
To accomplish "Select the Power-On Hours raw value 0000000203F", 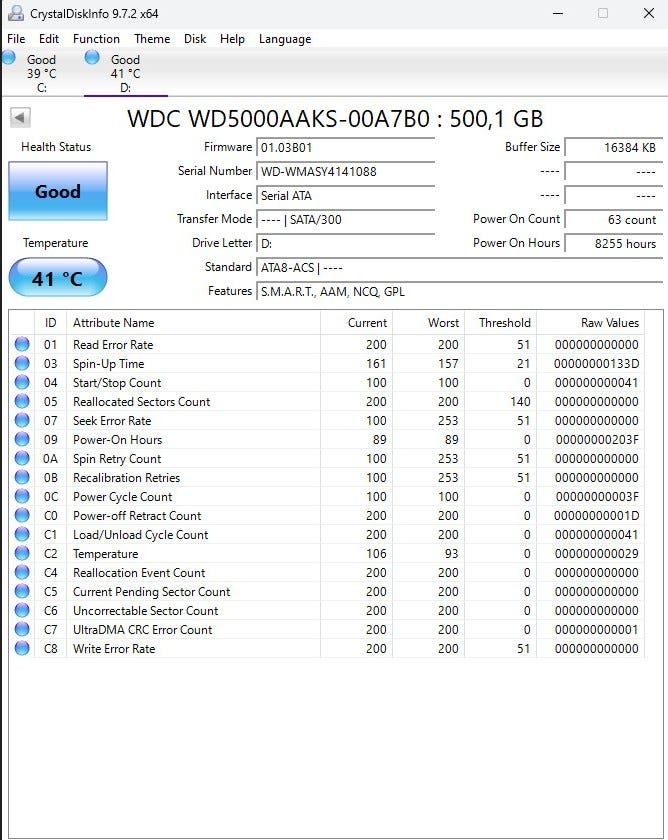I will pos(597,440).
